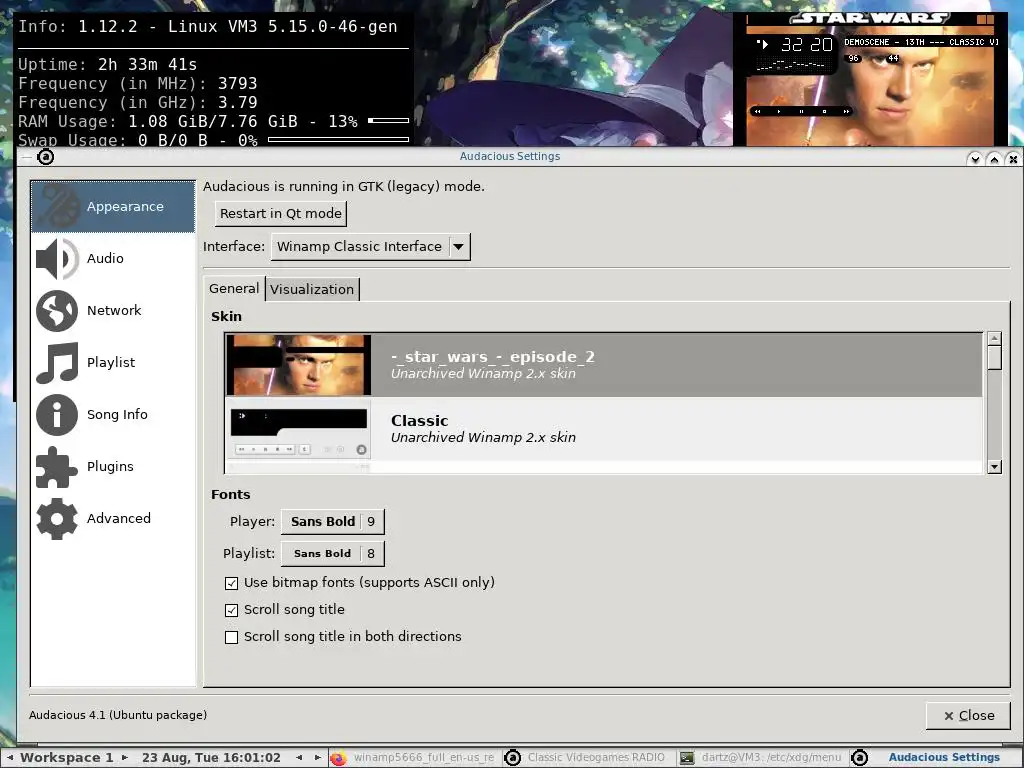
Task: Click the Audacious logo in settings title bar
Action: click(45, 157)
